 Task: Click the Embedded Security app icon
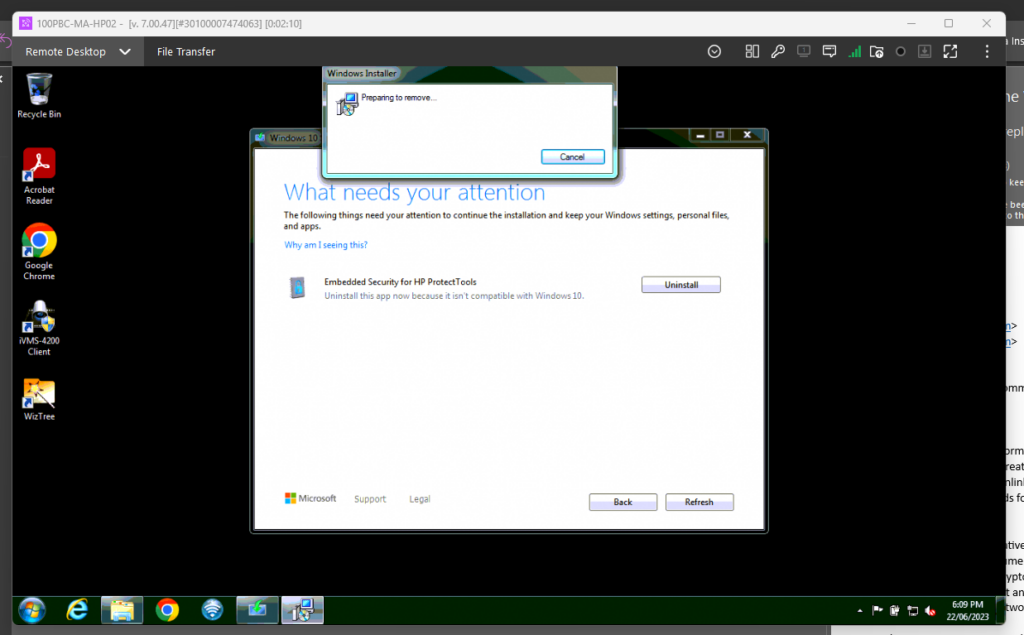[297, 287]
